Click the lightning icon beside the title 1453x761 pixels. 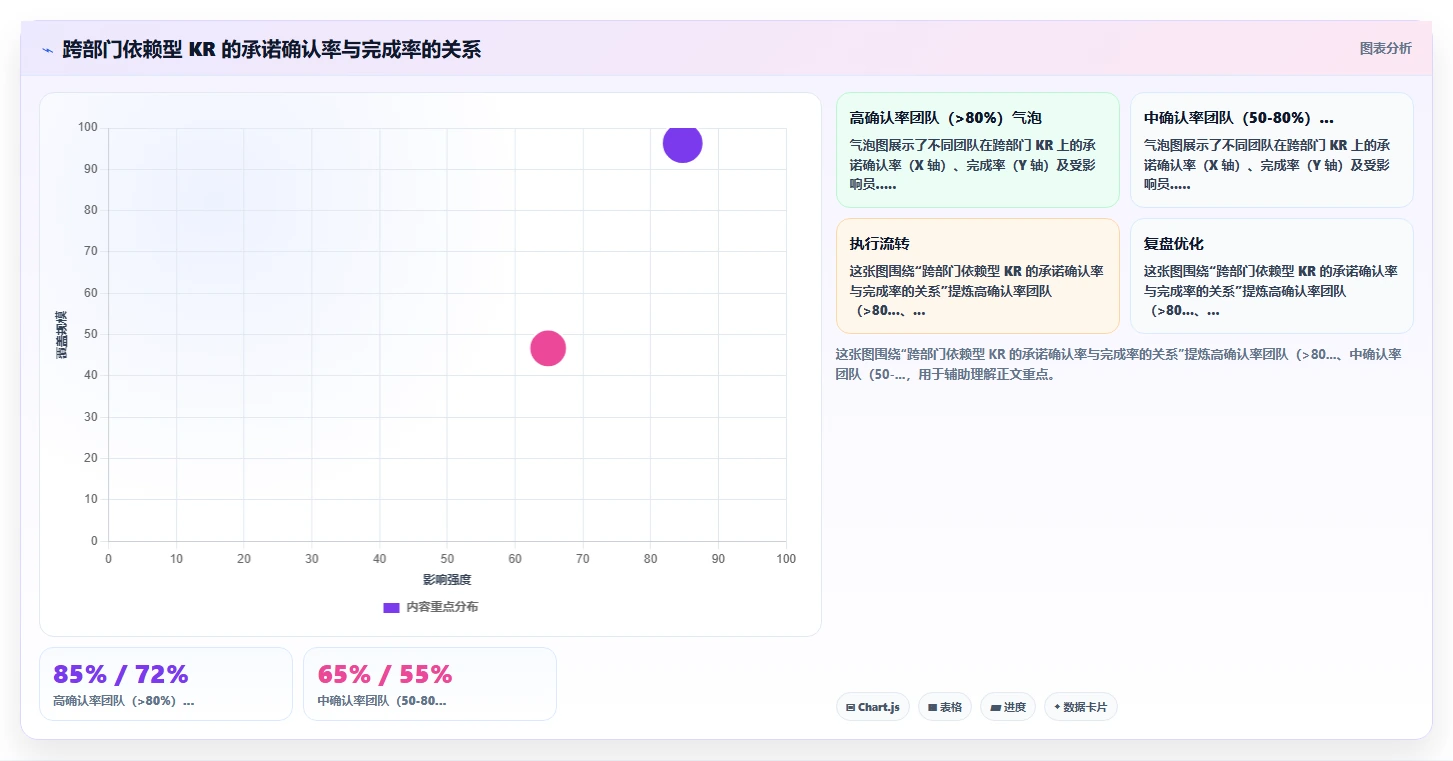click(x=48, y=50)
